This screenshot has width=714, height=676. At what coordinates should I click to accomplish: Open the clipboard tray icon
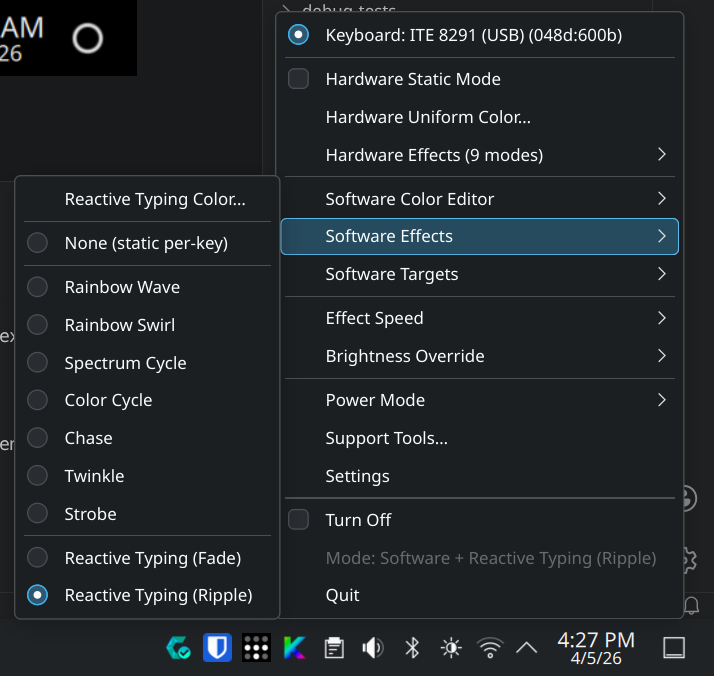(334, 648)
